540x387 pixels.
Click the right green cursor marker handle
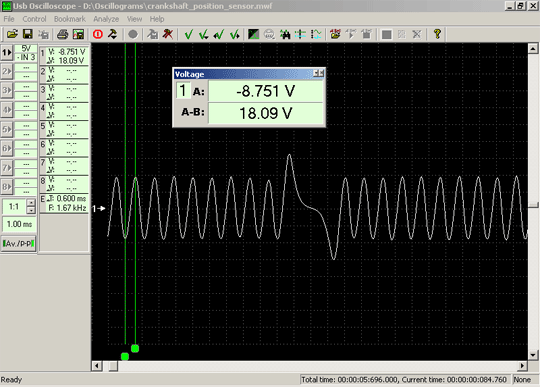(135, 348)
